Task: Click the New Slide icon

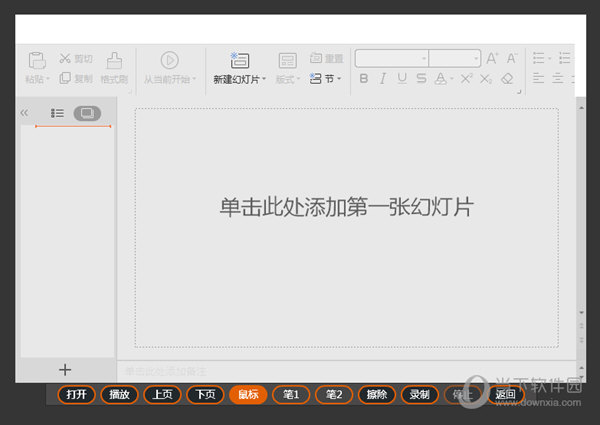Action: pyautogui.click(x=240, y=60)
